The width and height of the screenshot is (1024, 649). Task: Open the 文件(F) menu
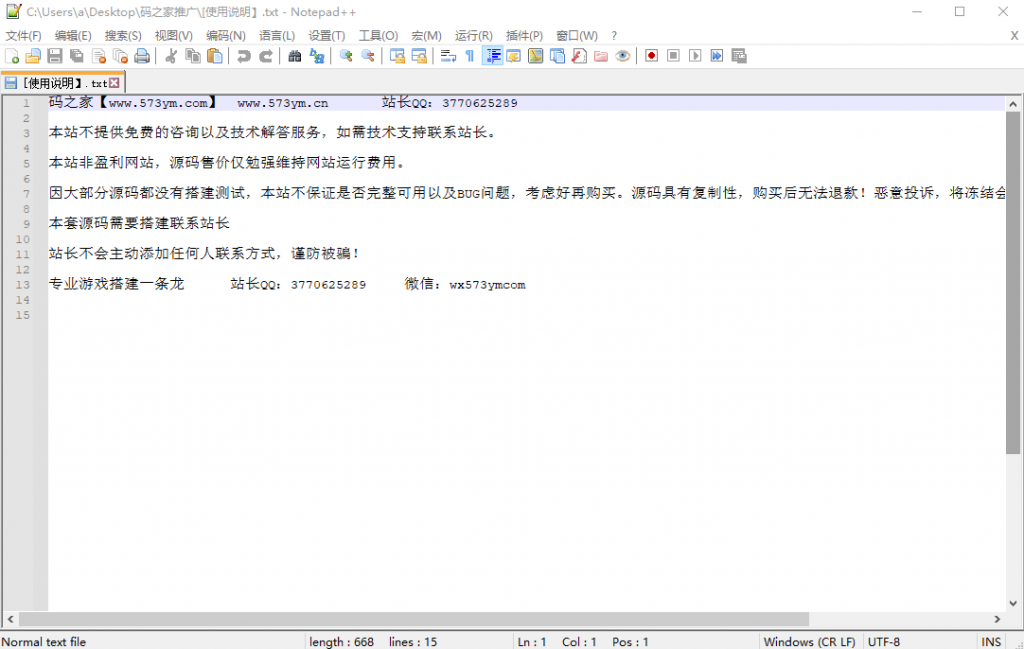(x=24, y=36)
